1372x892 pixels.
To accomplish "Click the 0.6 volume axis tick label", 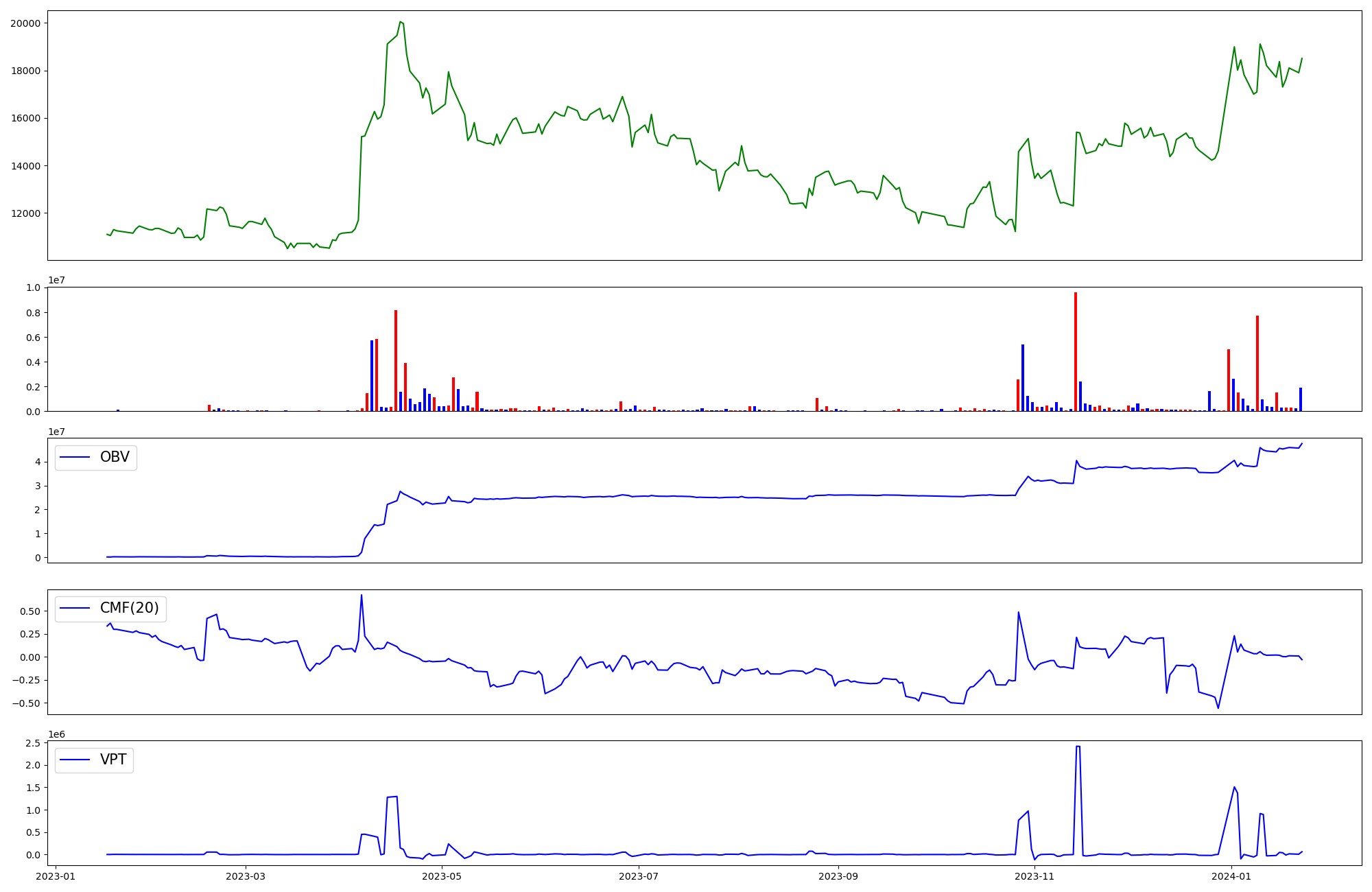I will click(x=33, y=338).
